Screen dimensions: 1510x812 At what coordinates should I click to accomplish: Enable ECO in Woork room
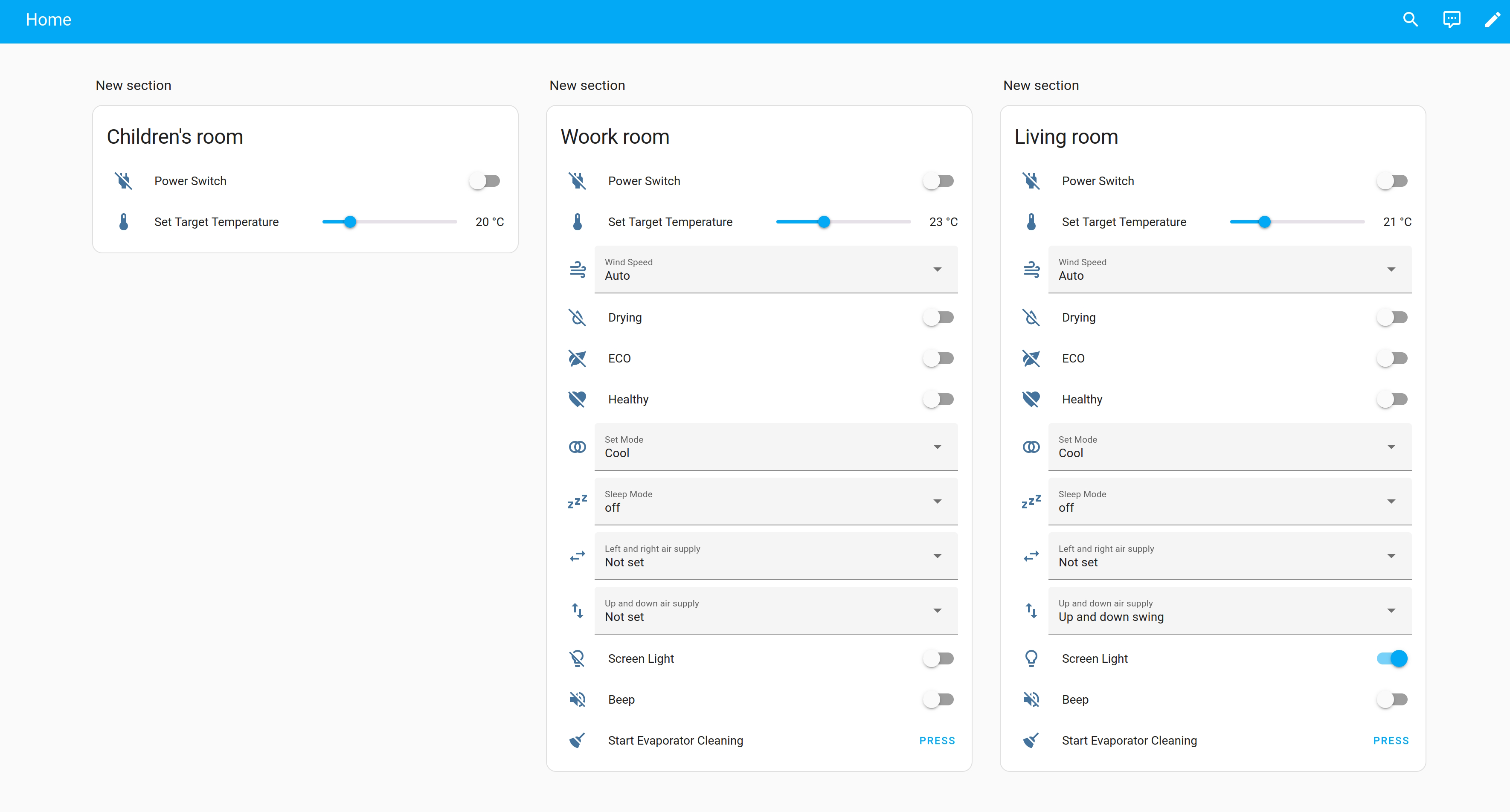[x=938, y=359]
